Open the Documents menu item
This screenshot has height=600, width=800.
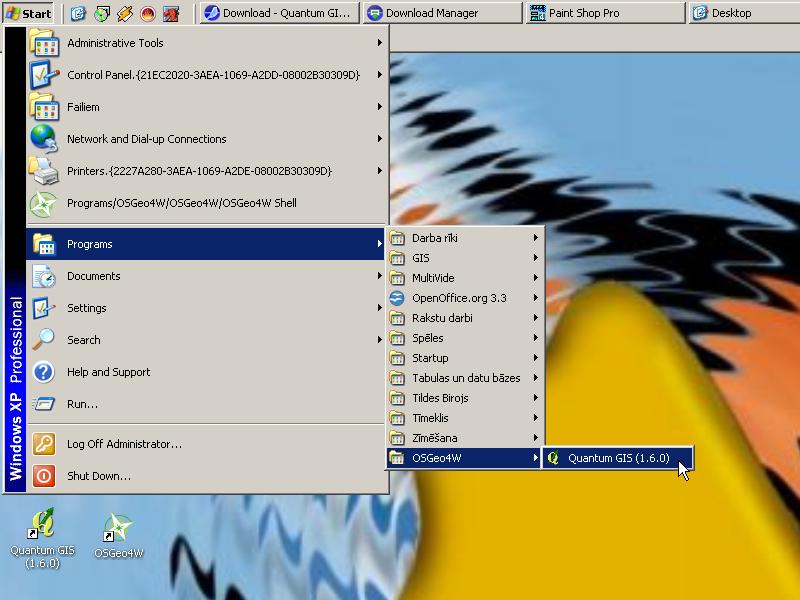(x=206, y=276)
